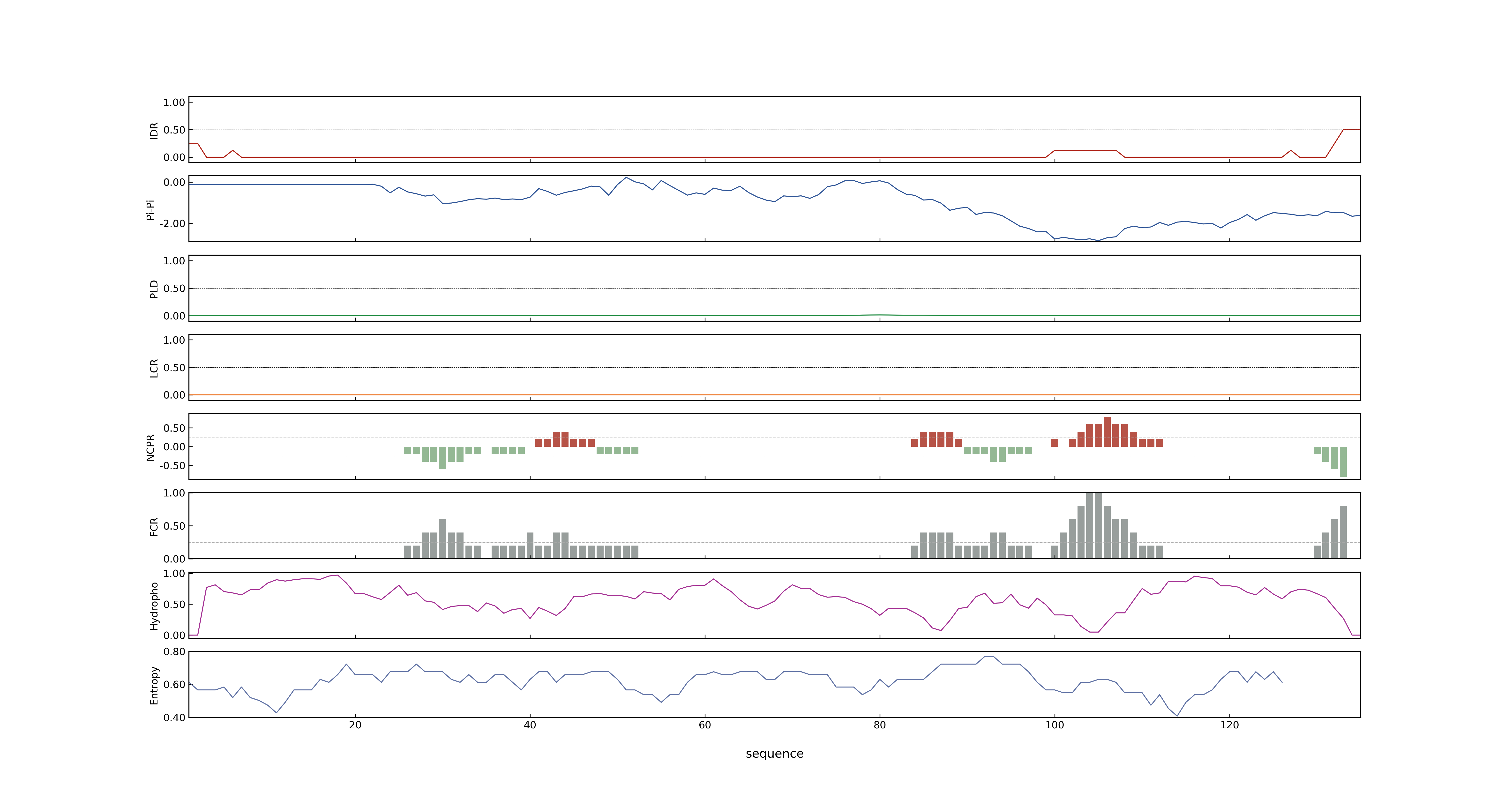The image size is (1512, 806).
Task: Click the "FCR" y-axis label
Action: pyautogui.click(x=154, y=526)
